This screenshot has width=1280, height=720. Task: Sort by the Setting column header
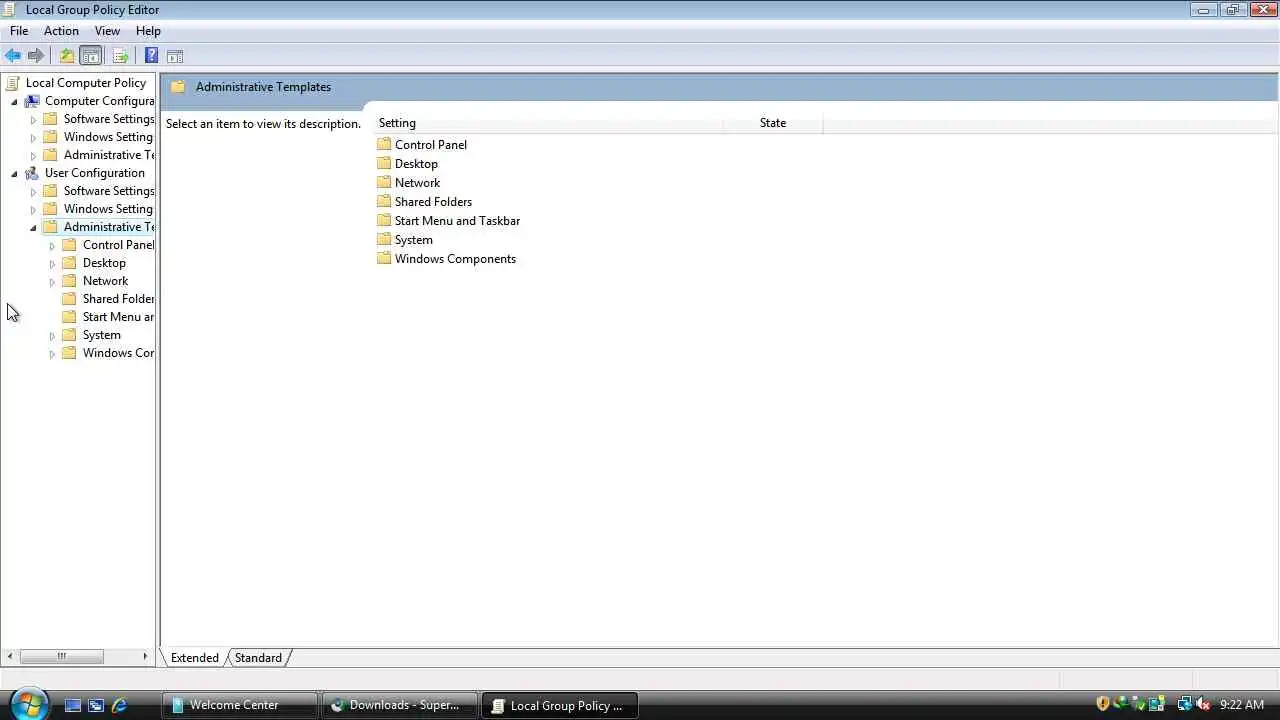click(x=548, y=123)
